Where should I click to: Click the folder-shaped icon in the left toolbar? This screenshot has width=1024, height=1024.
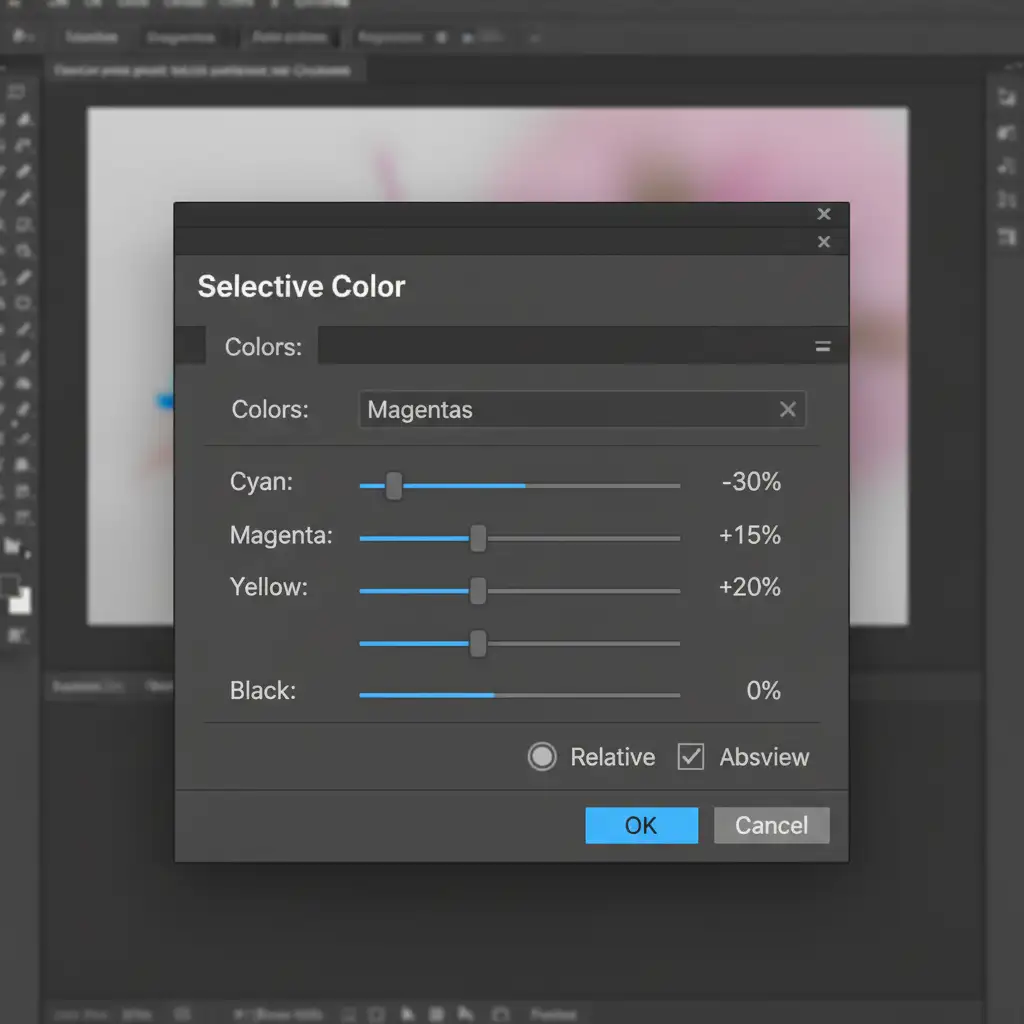click(x=14, y=546)
